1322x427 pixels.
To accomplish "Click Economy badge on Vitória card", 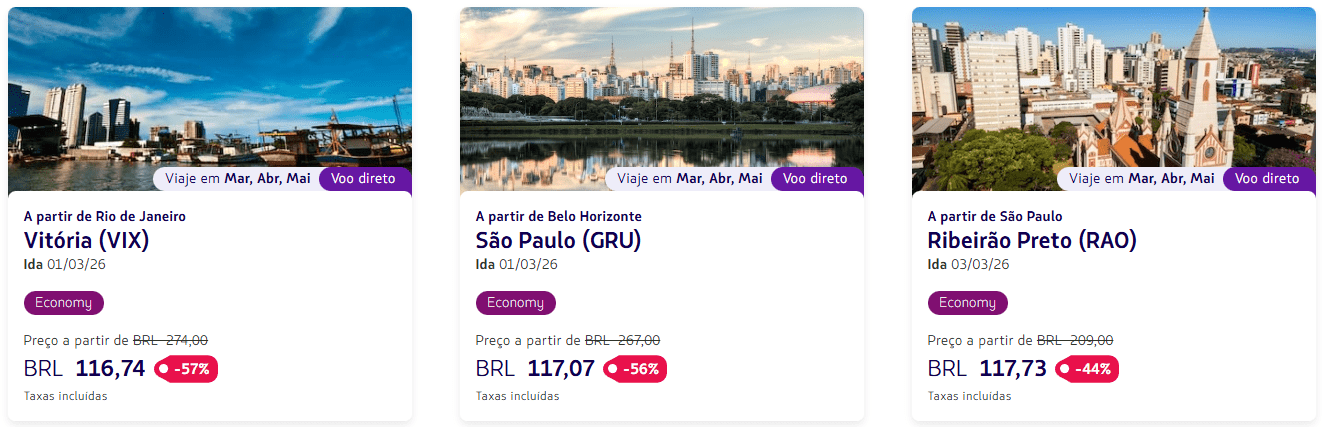I will (64, 303).
